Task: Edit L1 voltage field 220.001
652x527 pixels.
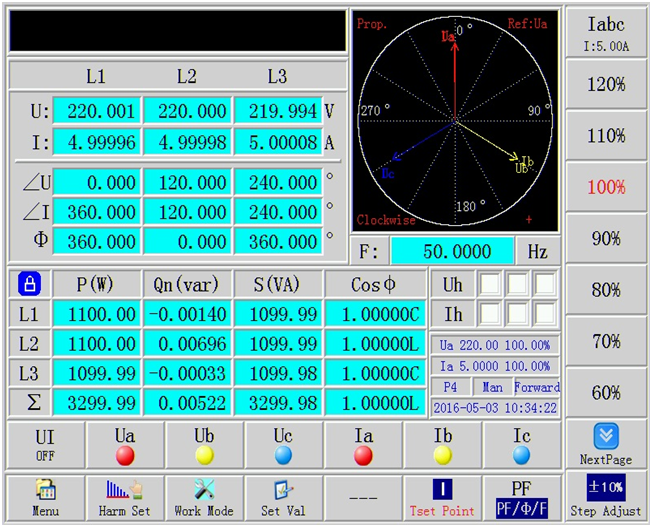Action: click(x=97, y=111)
